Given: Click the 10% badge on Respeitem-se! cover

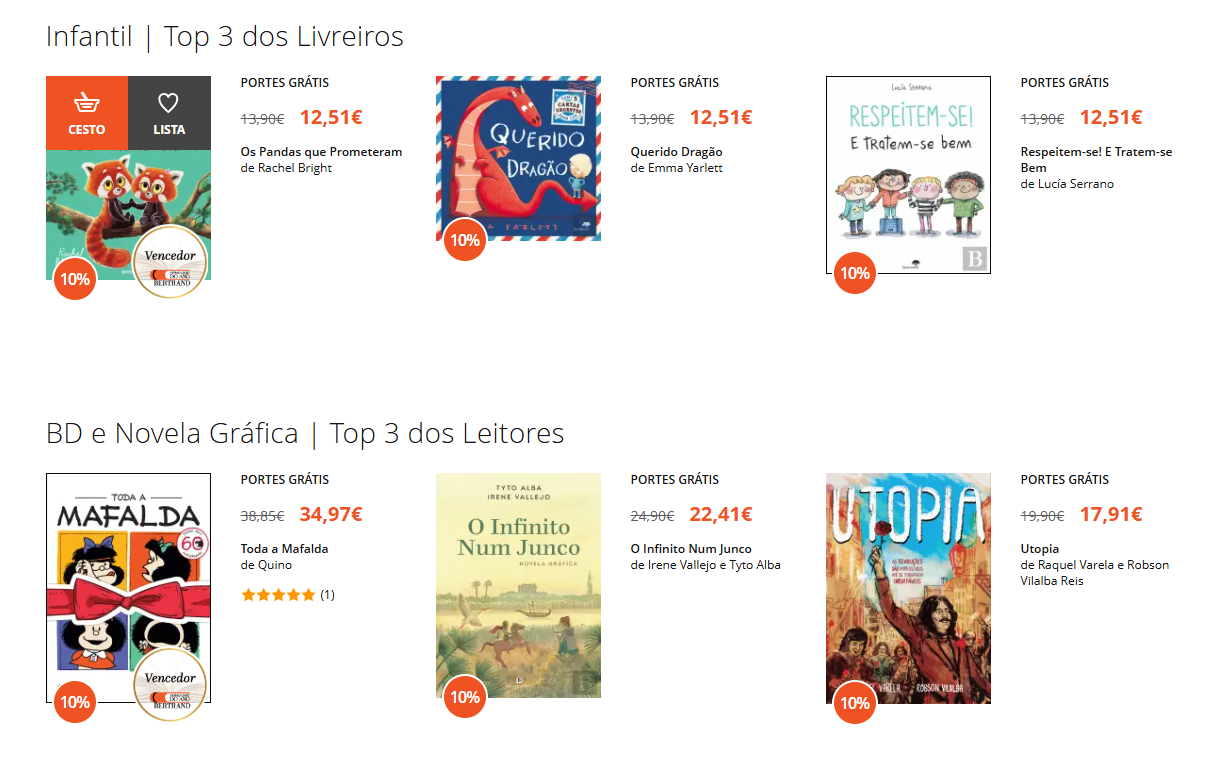Looking at the screenshot, I should pos(855,273).
